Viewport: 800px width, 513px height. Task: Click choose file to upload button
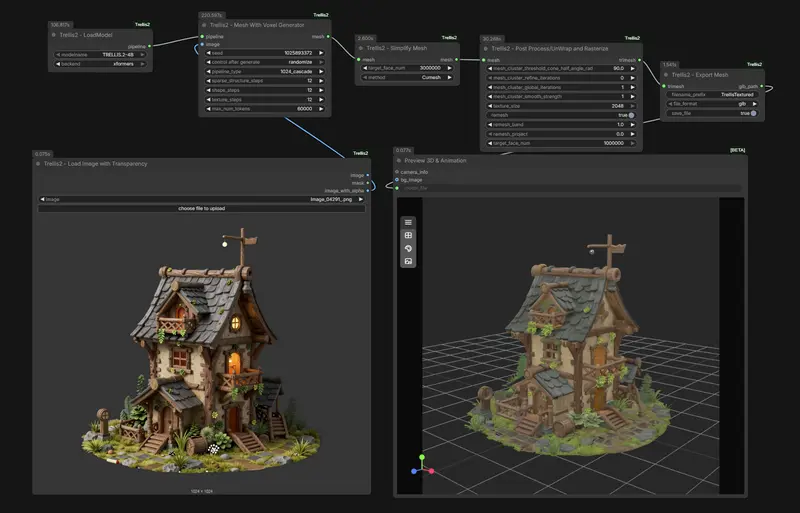[201, 209]
